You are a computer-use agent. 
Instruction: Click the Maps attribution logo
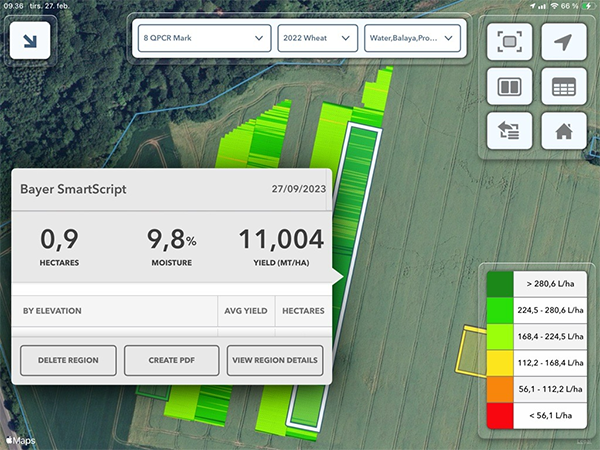click(x=21, y=440)
